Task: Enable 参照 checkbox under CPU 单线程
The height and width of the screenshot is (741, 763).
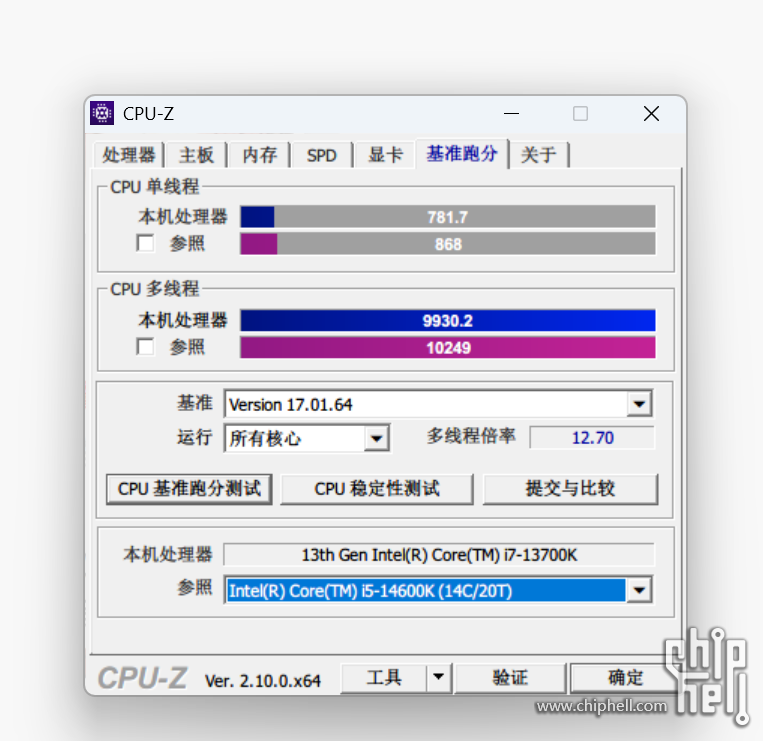Action: pos(145,243)
